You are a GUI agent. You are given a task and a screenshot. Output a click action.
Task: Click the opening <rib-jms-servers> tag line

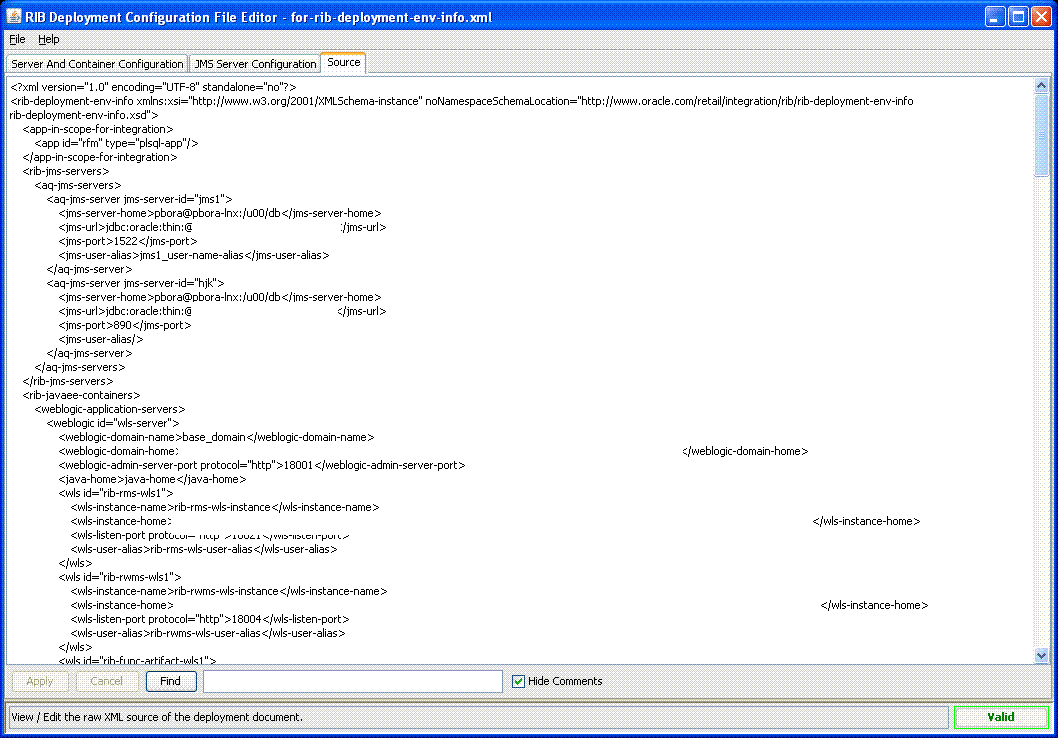pyautogui.click(x=65, y=171)
